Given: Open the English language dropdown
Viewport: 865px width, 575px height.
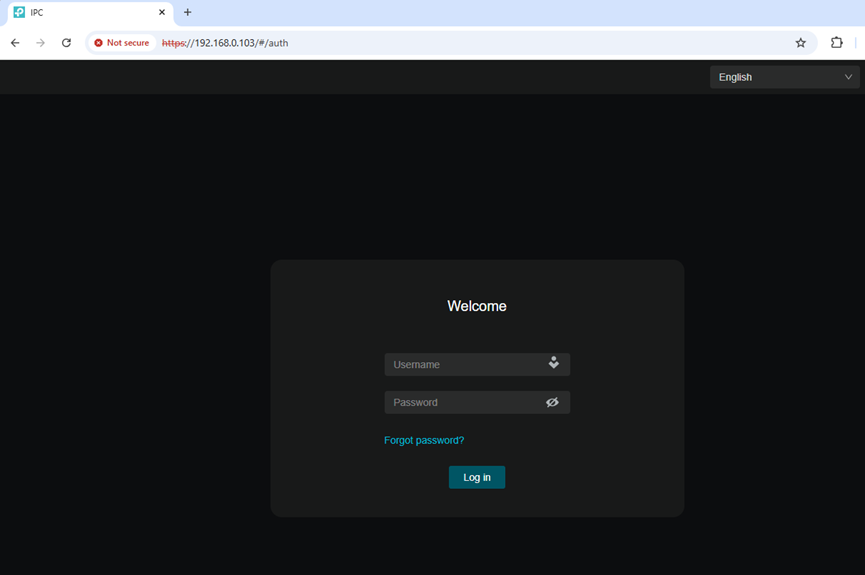Looking at the screenshot, I should [x=784, y=77].
